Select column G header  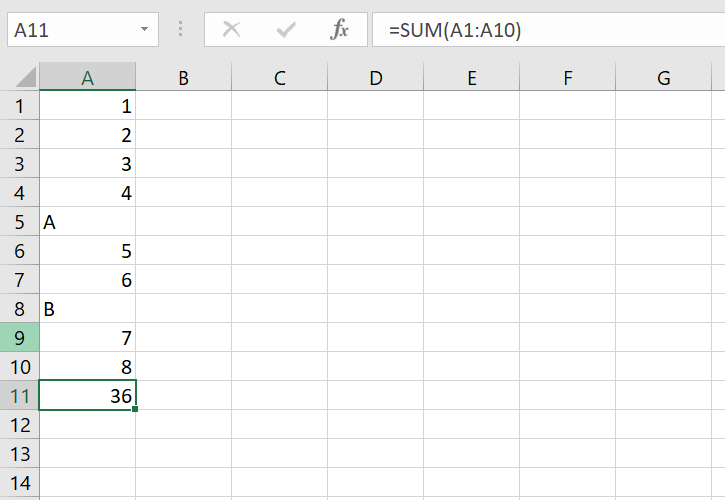point(664,77)
